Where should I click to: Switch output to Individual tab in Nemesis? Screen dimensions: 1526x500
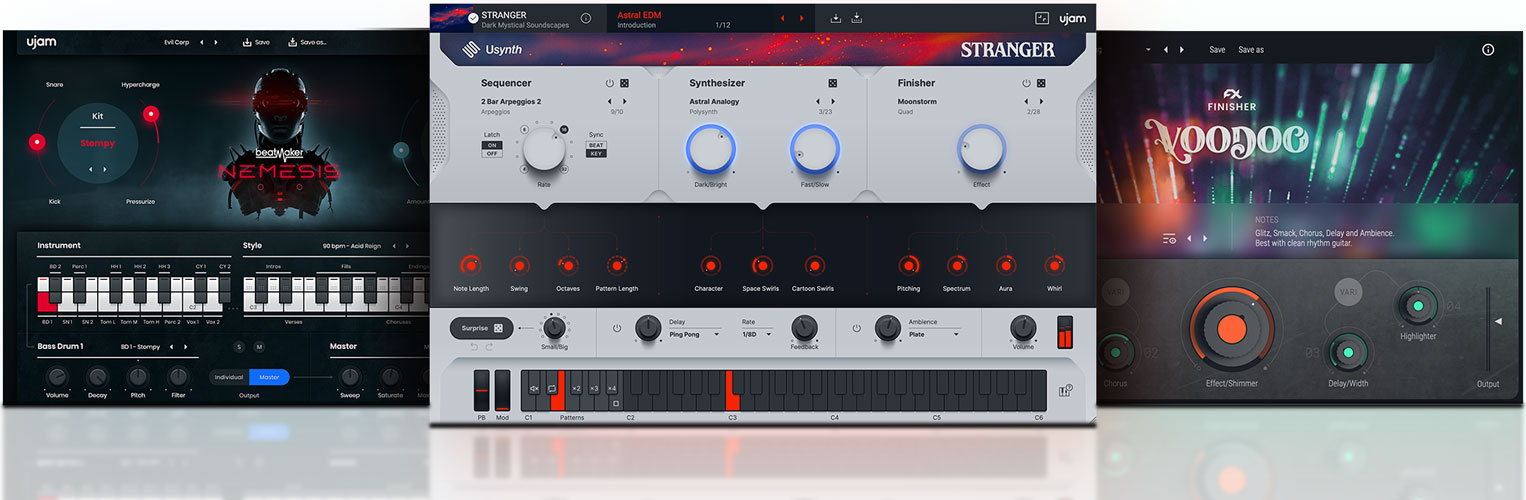click(x=229, y=377)
